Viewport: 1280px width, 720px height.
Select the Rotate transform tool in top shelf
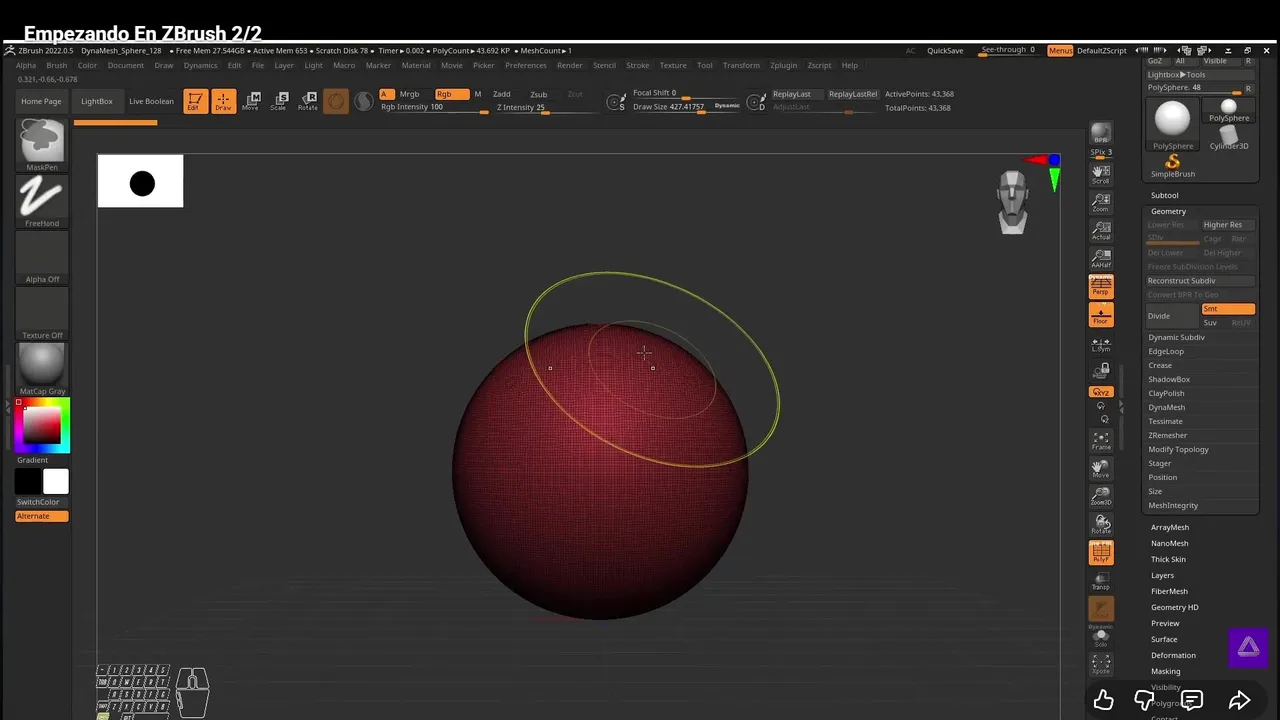[x=308, y=101]
